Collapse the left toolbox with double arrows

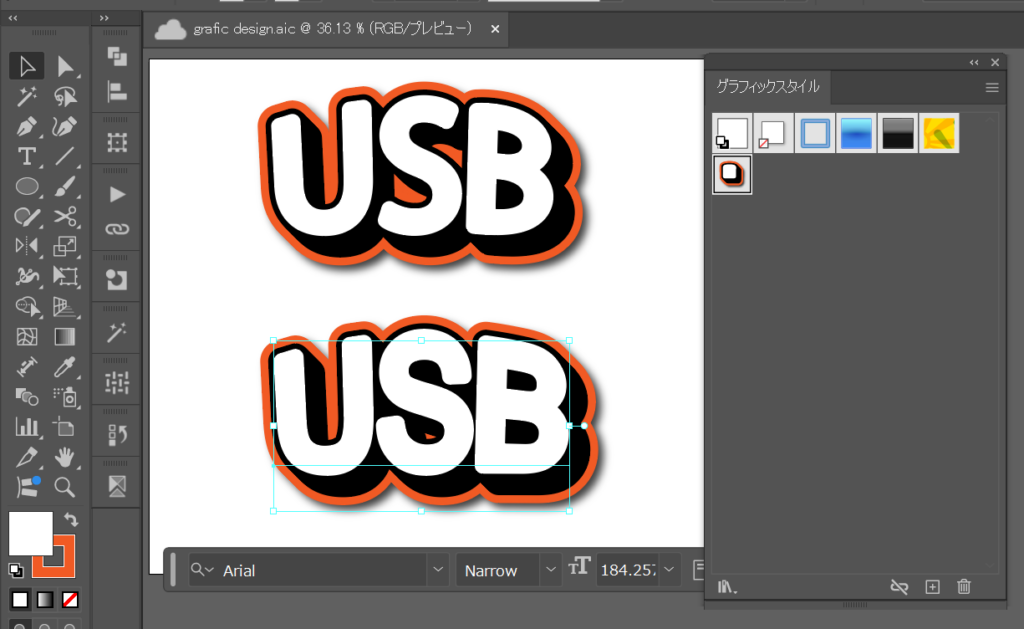[x=13, y=18]
